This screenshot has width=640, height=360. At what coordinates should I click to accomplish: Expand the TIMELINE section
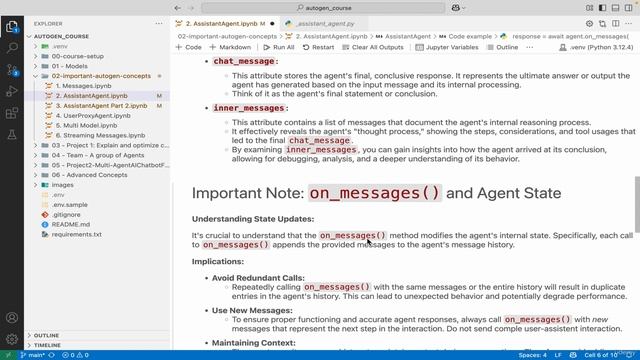coord(47,345)
